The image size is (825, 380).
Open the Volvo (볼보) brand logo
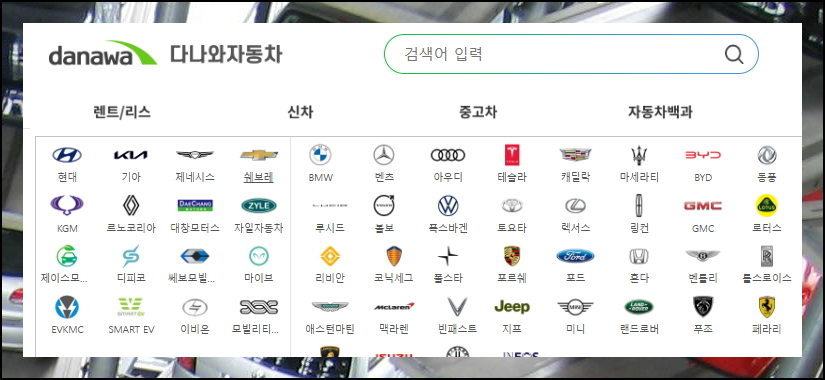384,205
